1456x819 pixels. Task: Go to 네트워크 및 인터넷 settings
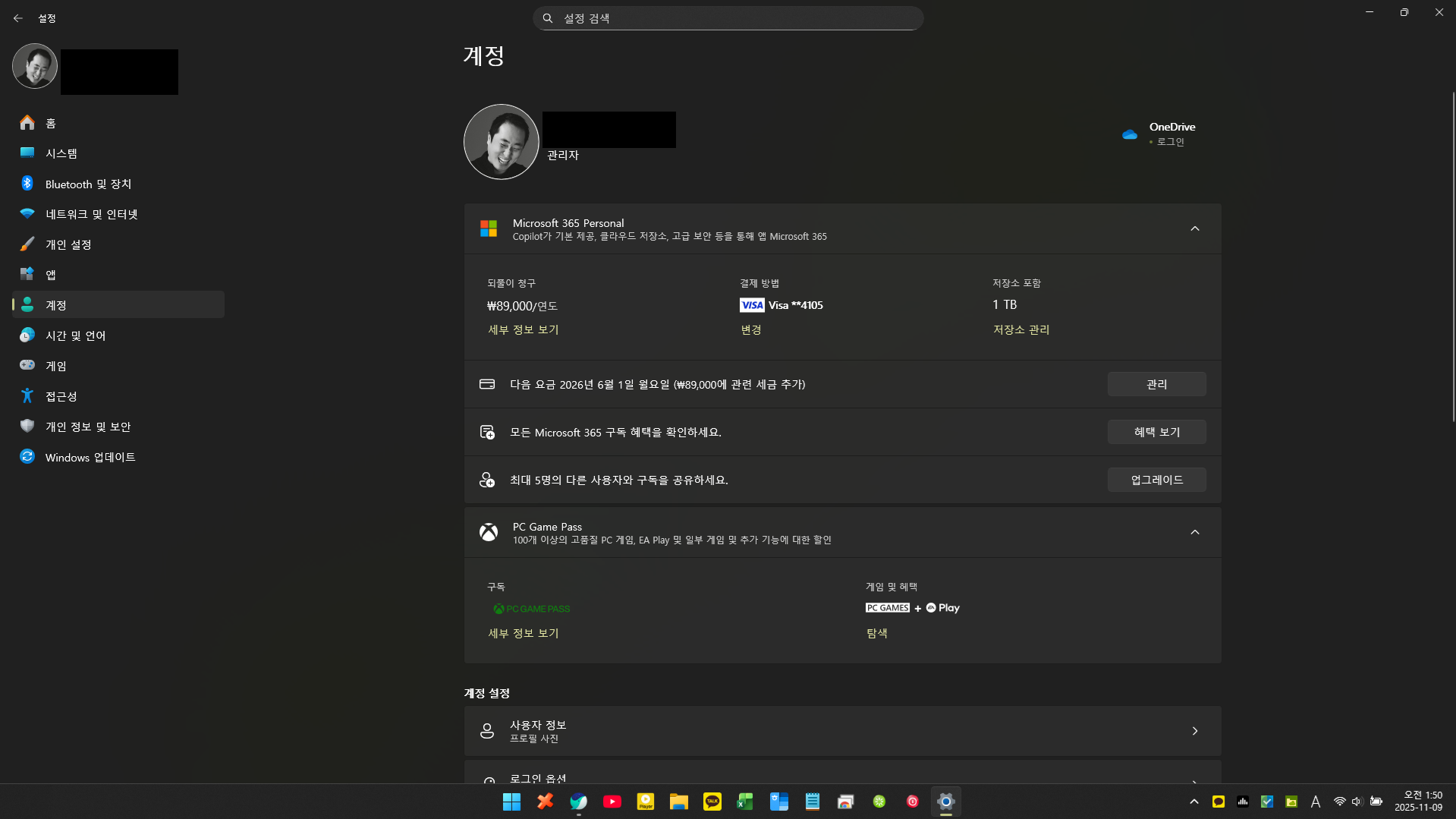(91, 214)
